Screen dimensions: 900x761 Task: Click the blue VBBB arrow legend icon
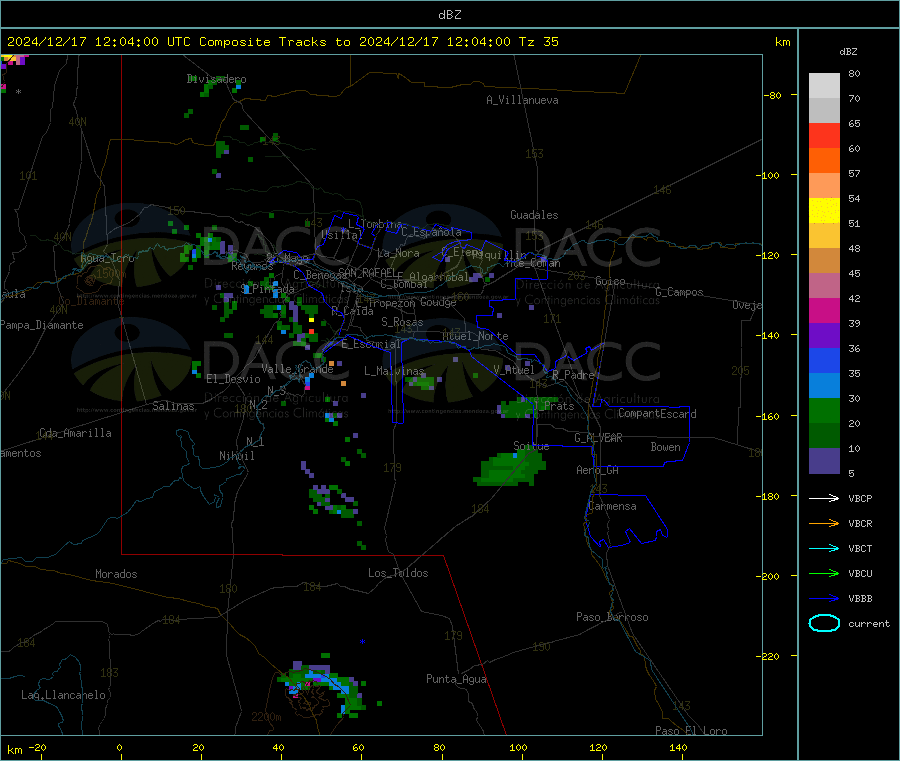click(x=824, y=599)
